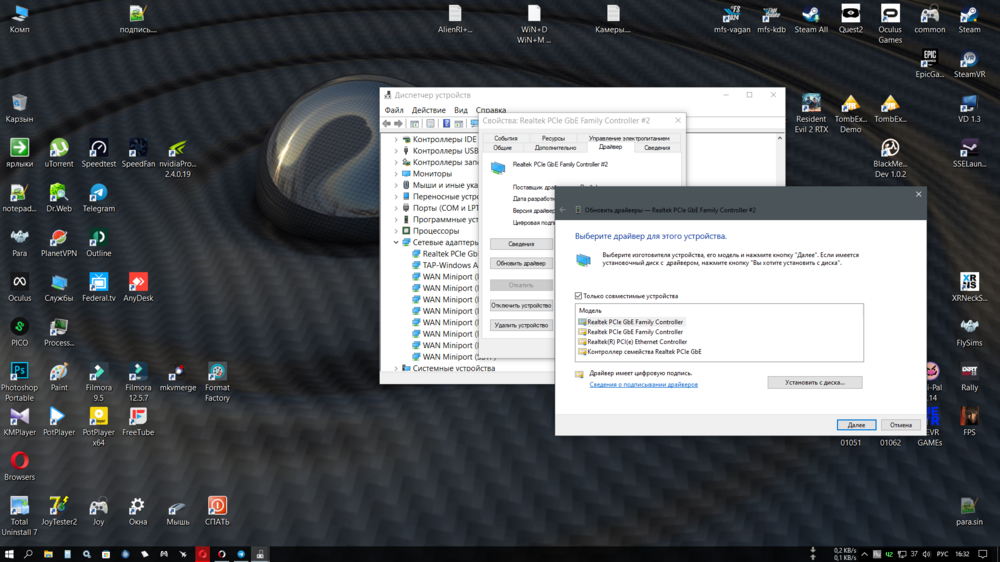Collapse the 'Сетевые адаптеры' node

[396, 242]
